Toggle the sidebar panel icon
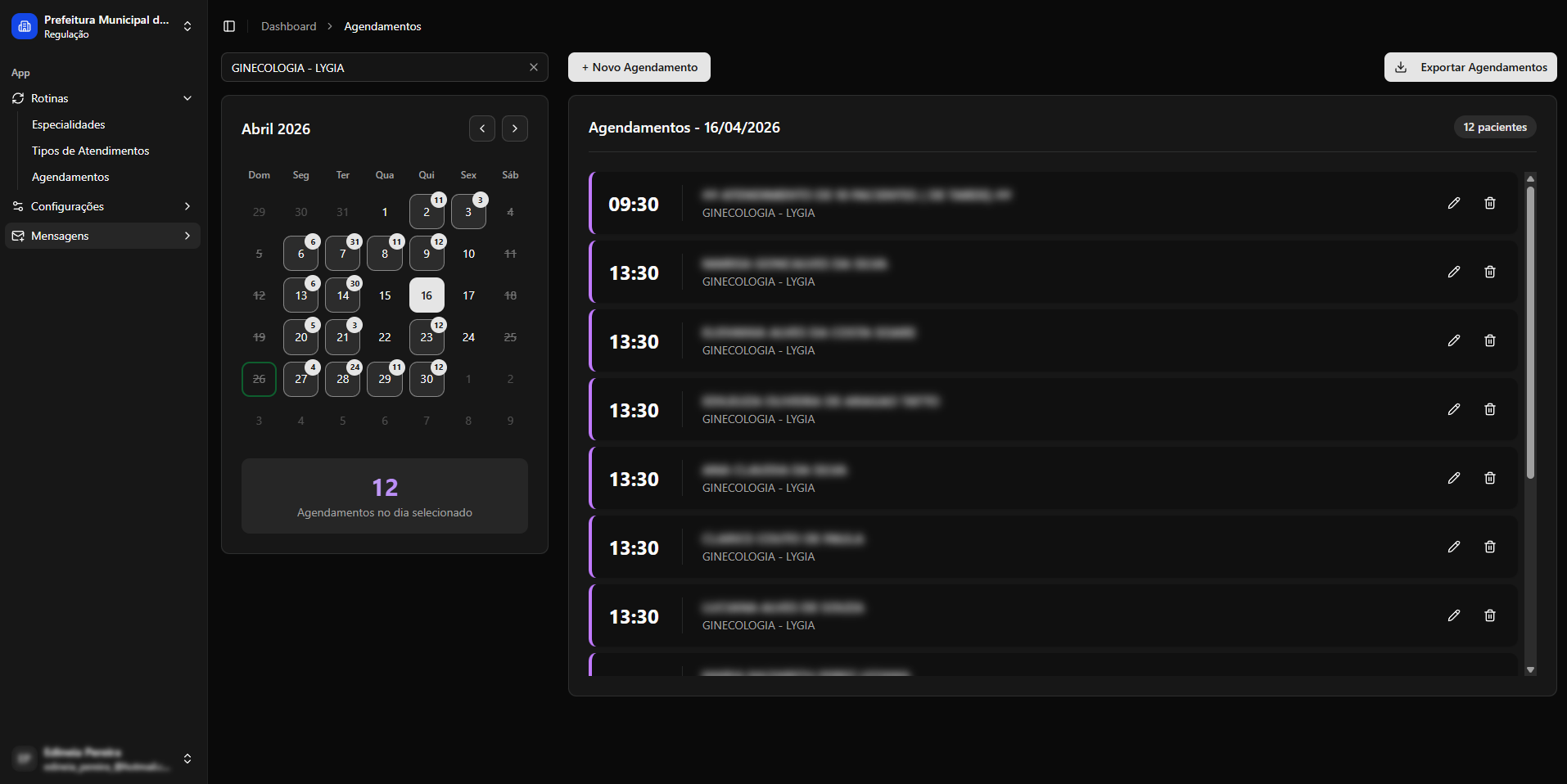Screen dimensions: 1567x784 pyautogui.click(x=229, y=26)
